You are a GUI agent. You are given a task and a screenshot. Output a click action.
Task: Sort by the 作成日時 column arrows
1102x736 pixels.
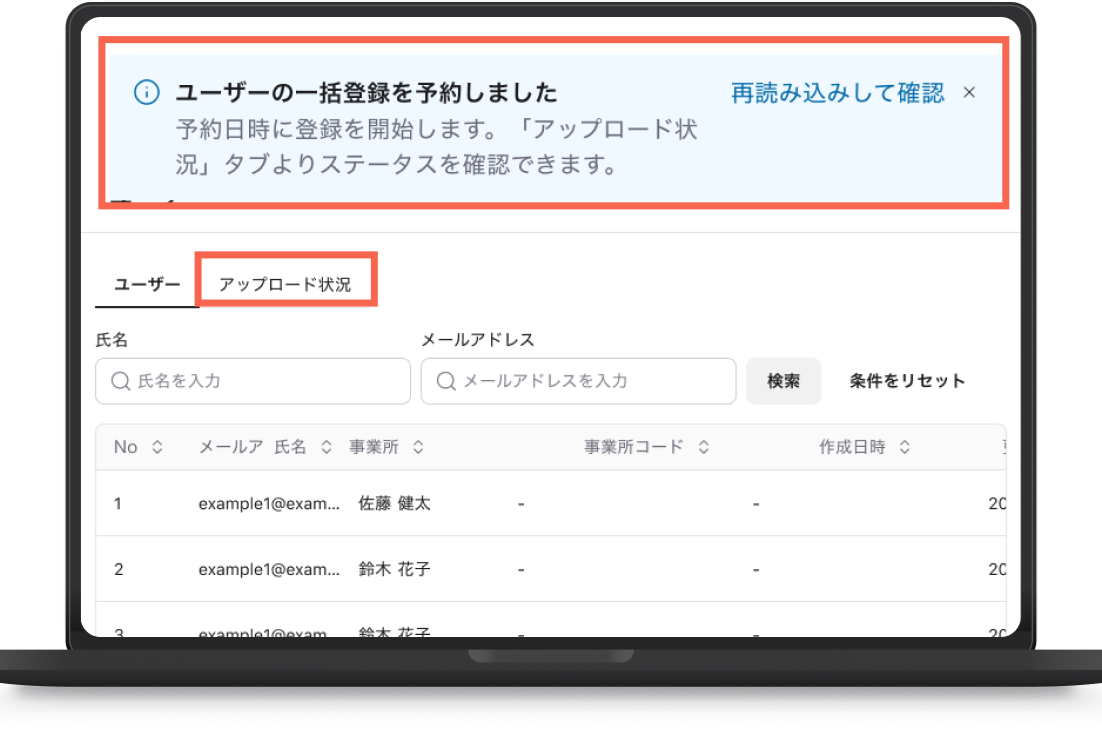pos(905,447)
